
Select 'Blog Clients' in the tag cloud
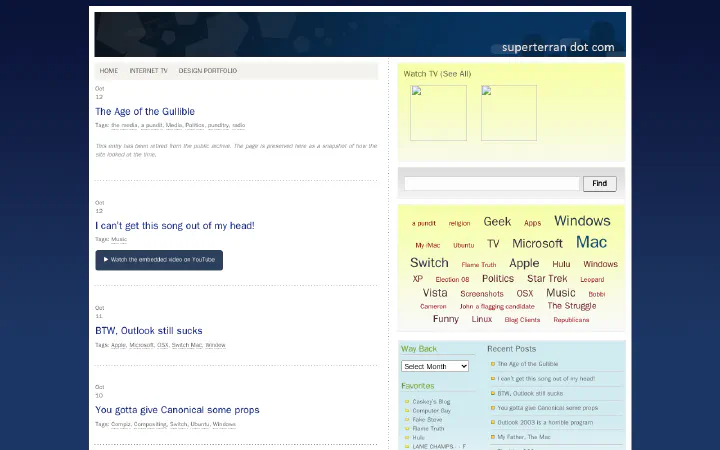(522, 320)
